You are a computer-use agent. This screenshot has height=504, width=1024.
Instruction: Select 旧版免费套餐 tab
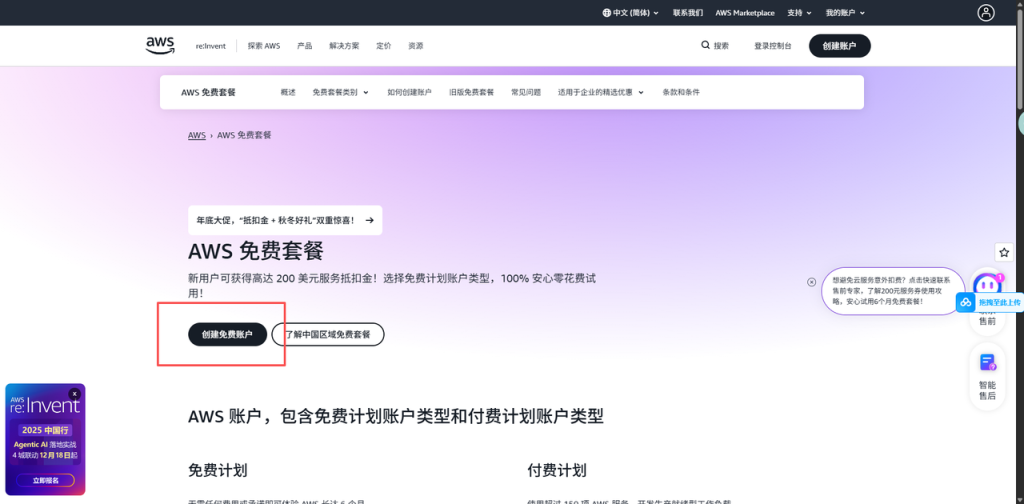472,93
